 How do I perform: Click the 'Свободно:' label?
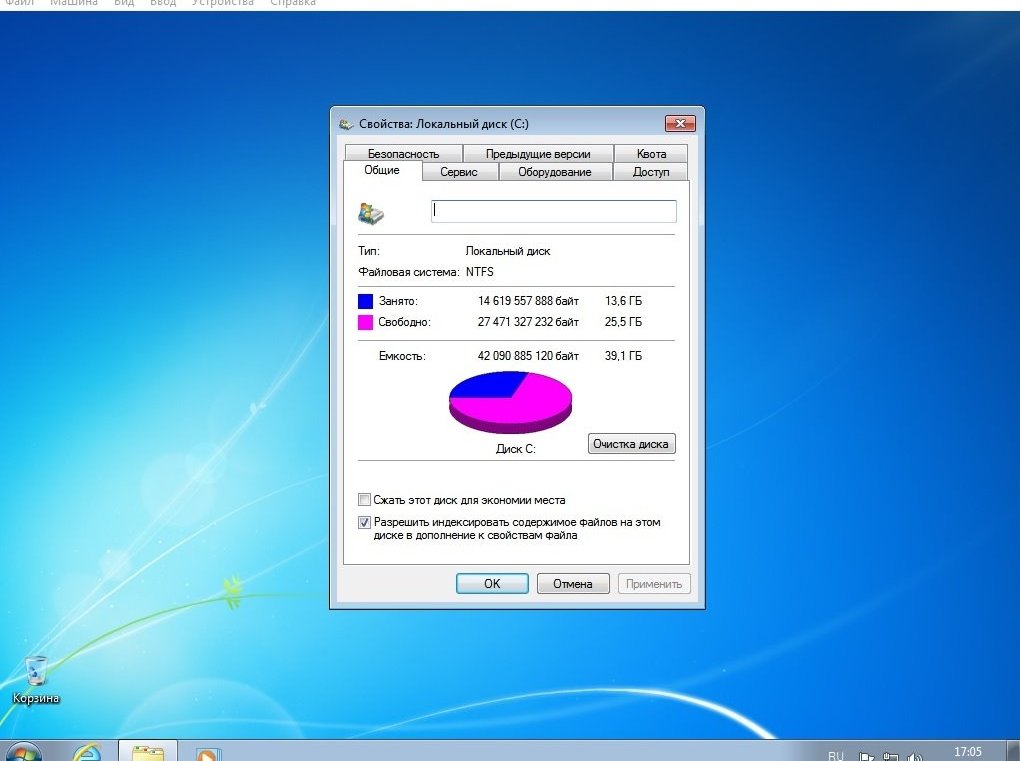404,322
